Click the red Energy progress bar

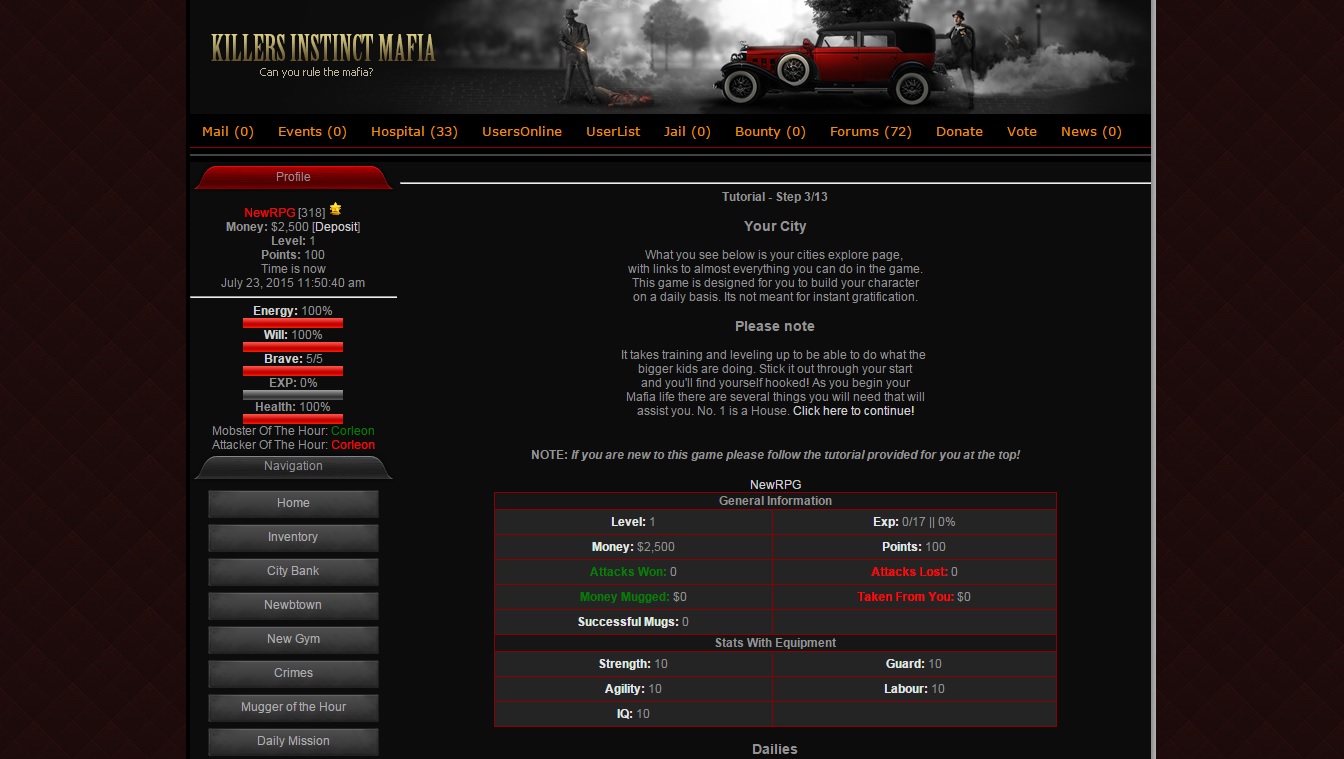pyautogui.click(x=293, y=323)
